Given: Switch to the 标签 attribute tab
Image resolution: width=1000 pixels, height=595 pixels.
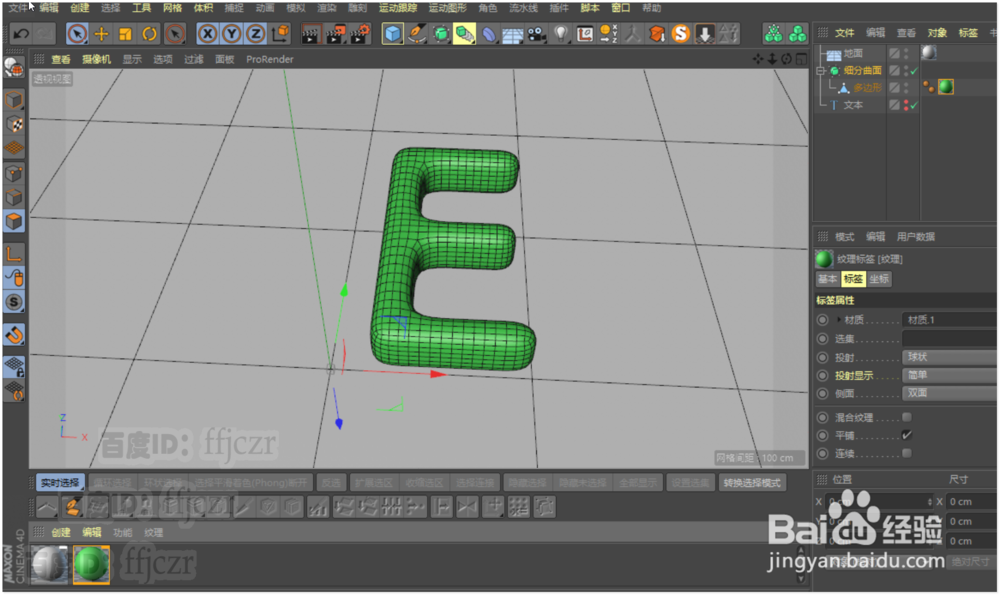Looking at the screenshot, I should [x=853, y=279].
